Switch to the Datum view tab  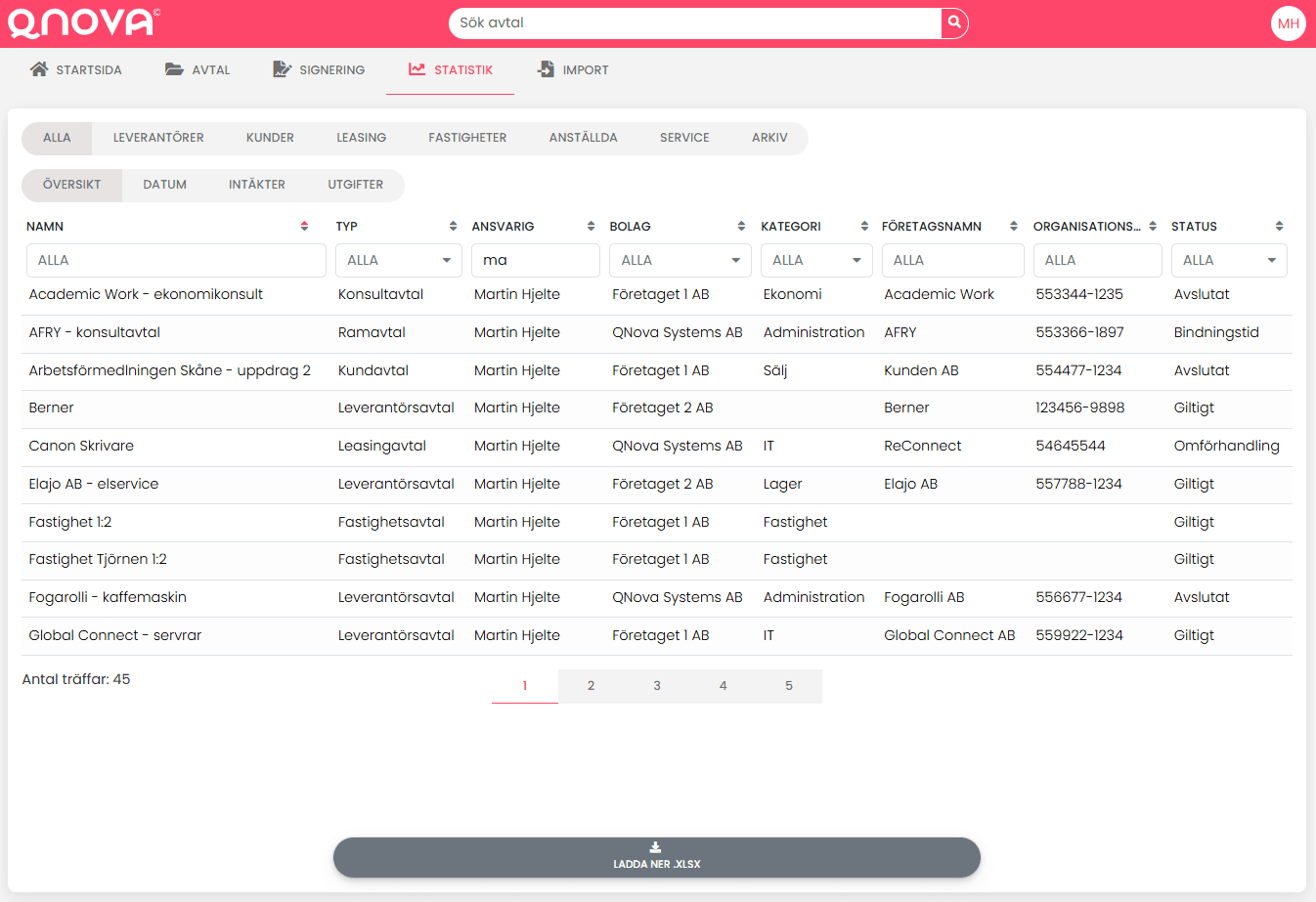(165, 185)
